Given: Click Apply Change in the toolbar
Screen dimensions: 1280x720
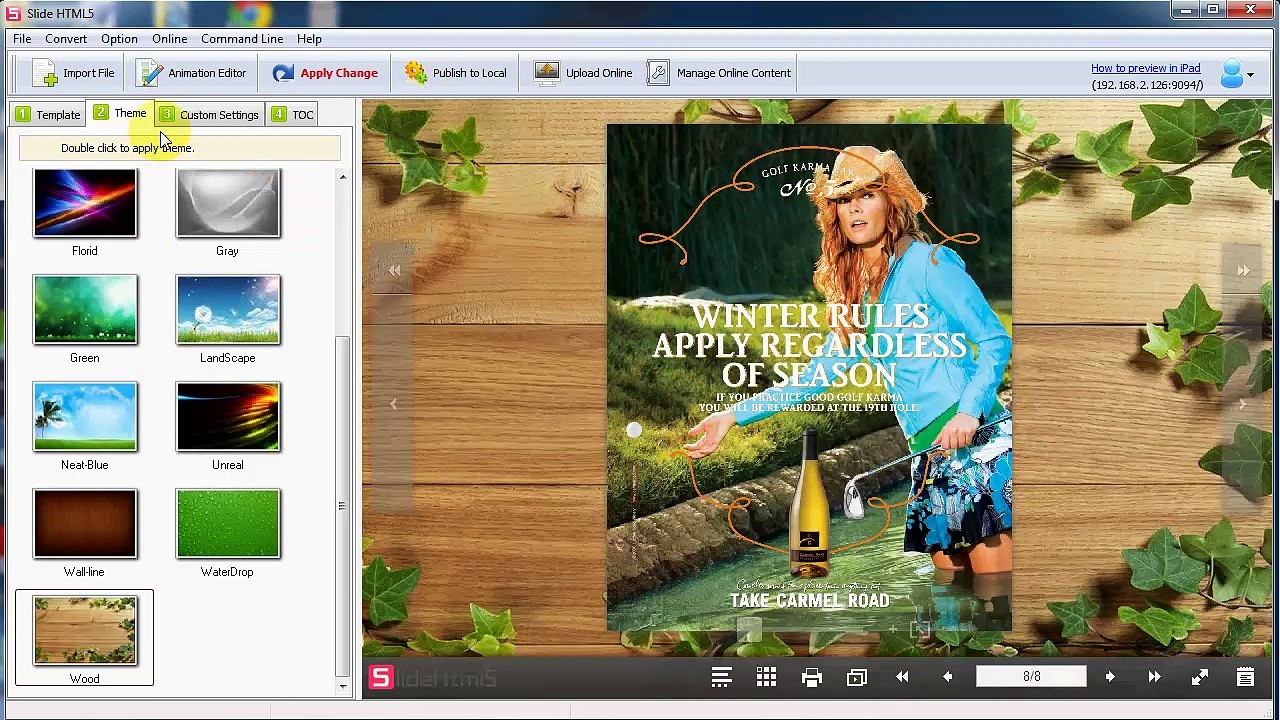Looking at the screenshot, I should click(x=325, y=73).
